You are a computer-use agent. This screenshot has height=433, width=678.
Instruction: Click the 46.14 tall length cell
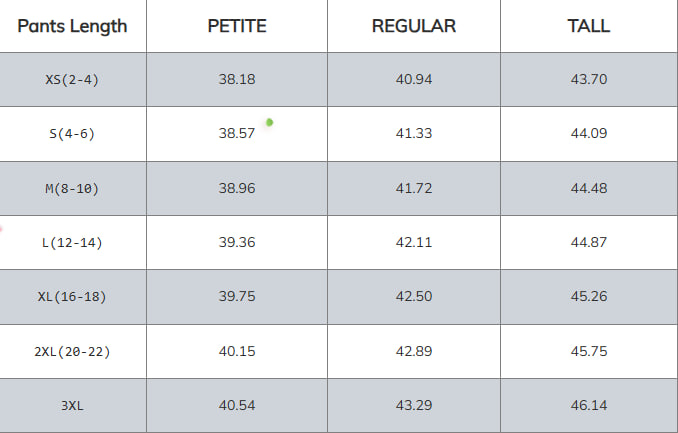click(x=588, y=405)
